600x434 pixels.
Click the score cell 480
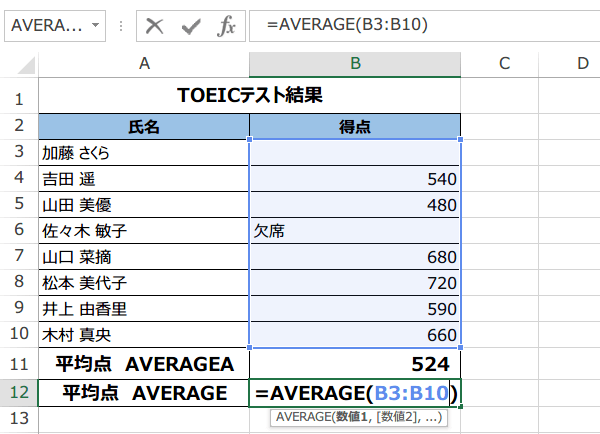tap(355, 205)
